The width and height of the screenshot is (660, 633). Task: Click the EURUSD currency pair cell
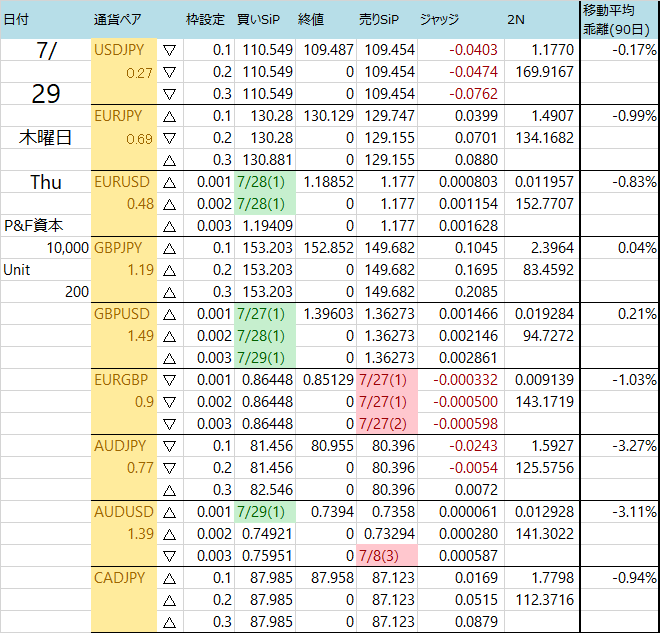click(122, 182)
